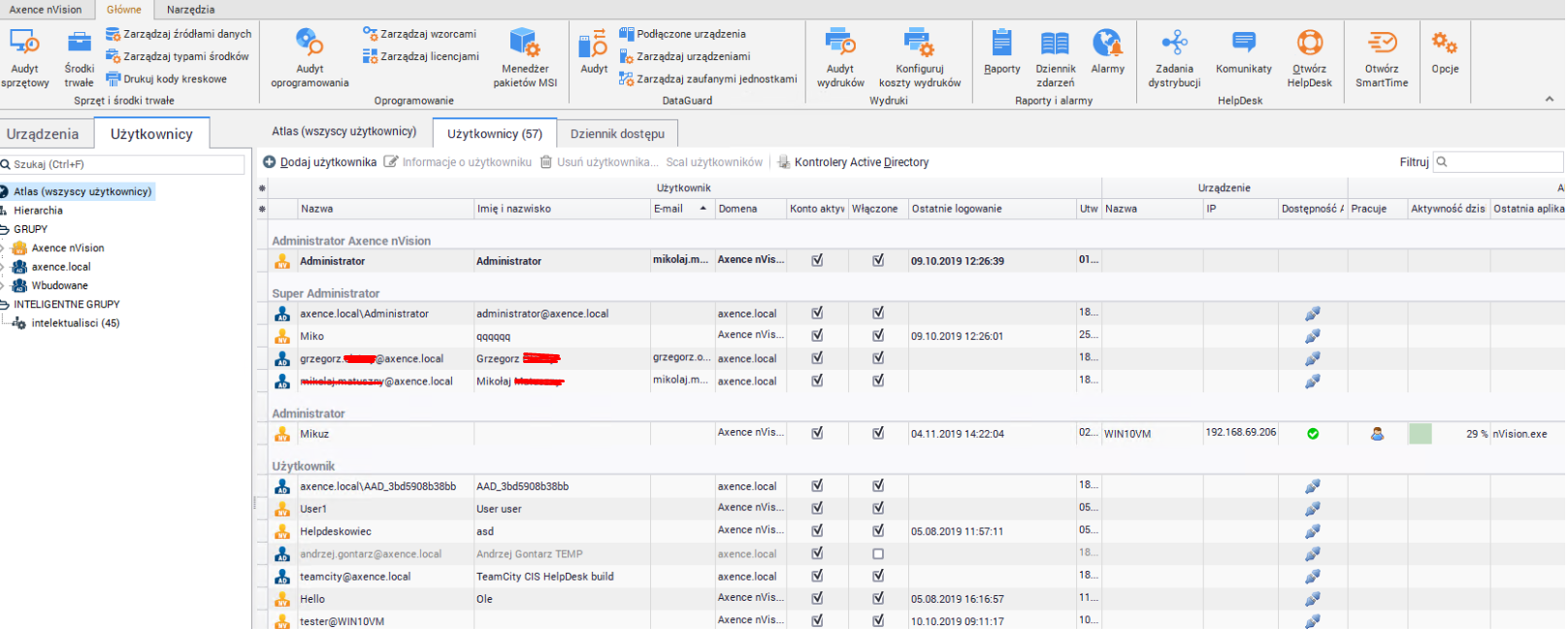Open the Raporty reports icon

(1001, 45)
